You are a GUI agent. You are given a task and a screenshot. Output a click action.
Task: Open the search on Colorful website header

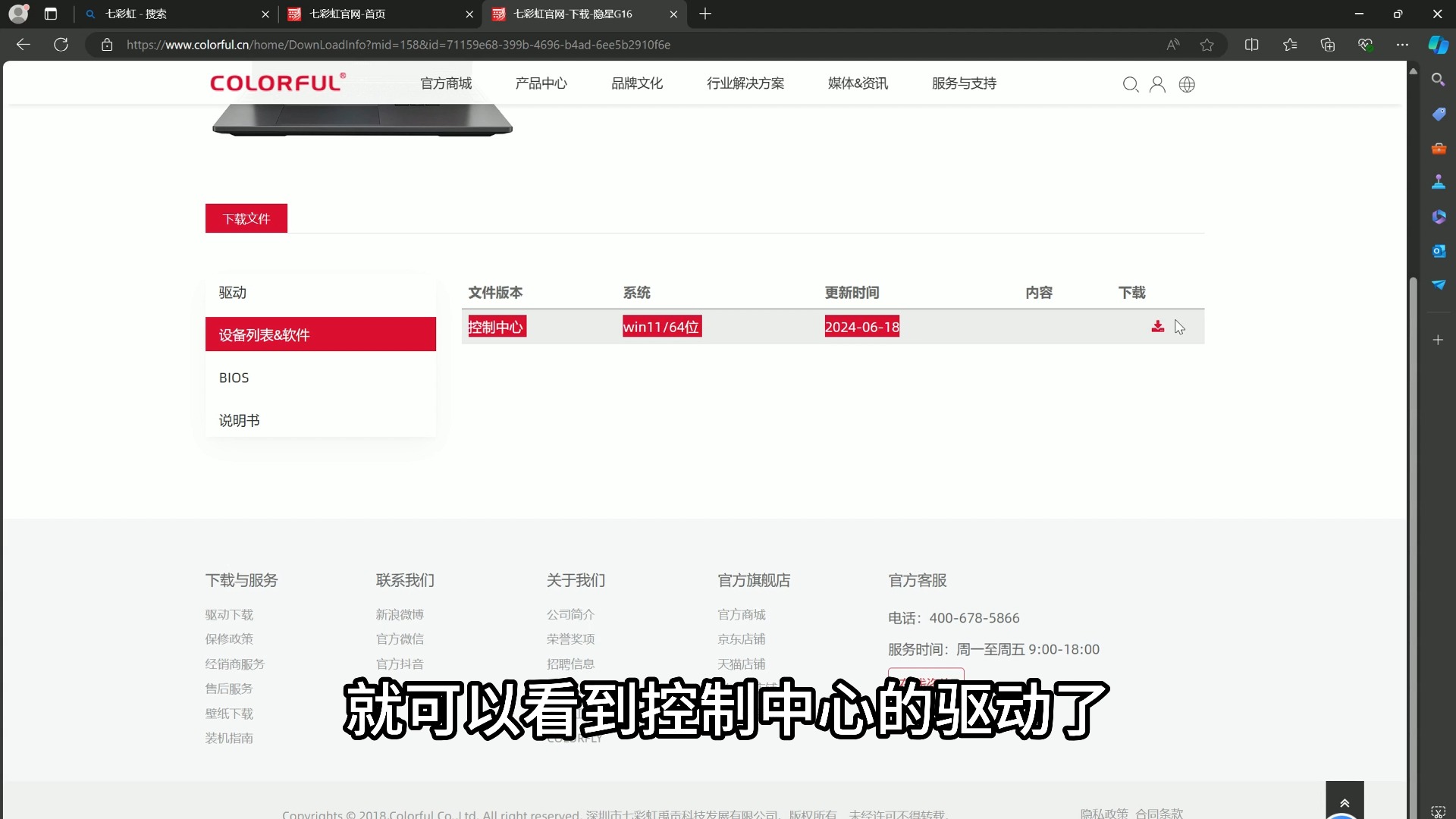1131,84
